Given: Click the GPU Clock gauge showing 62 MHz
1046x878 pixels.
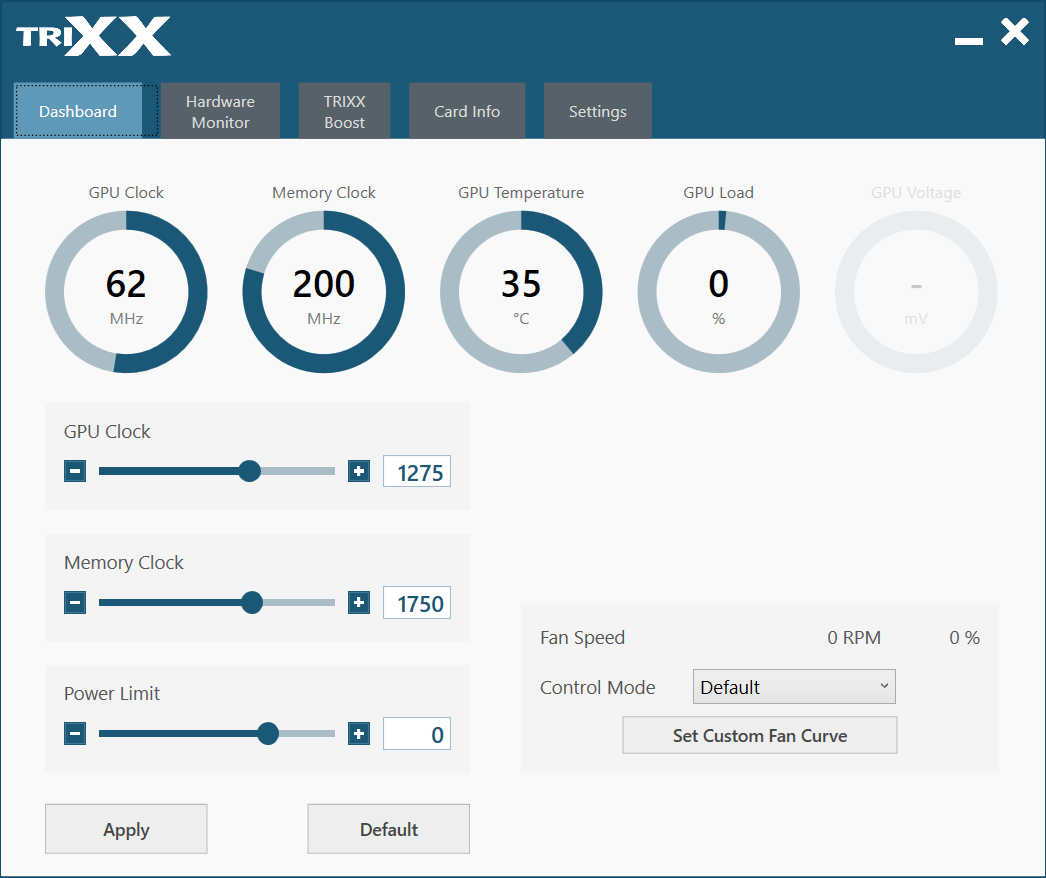Looking at the screenshot, I should point(126,292).
